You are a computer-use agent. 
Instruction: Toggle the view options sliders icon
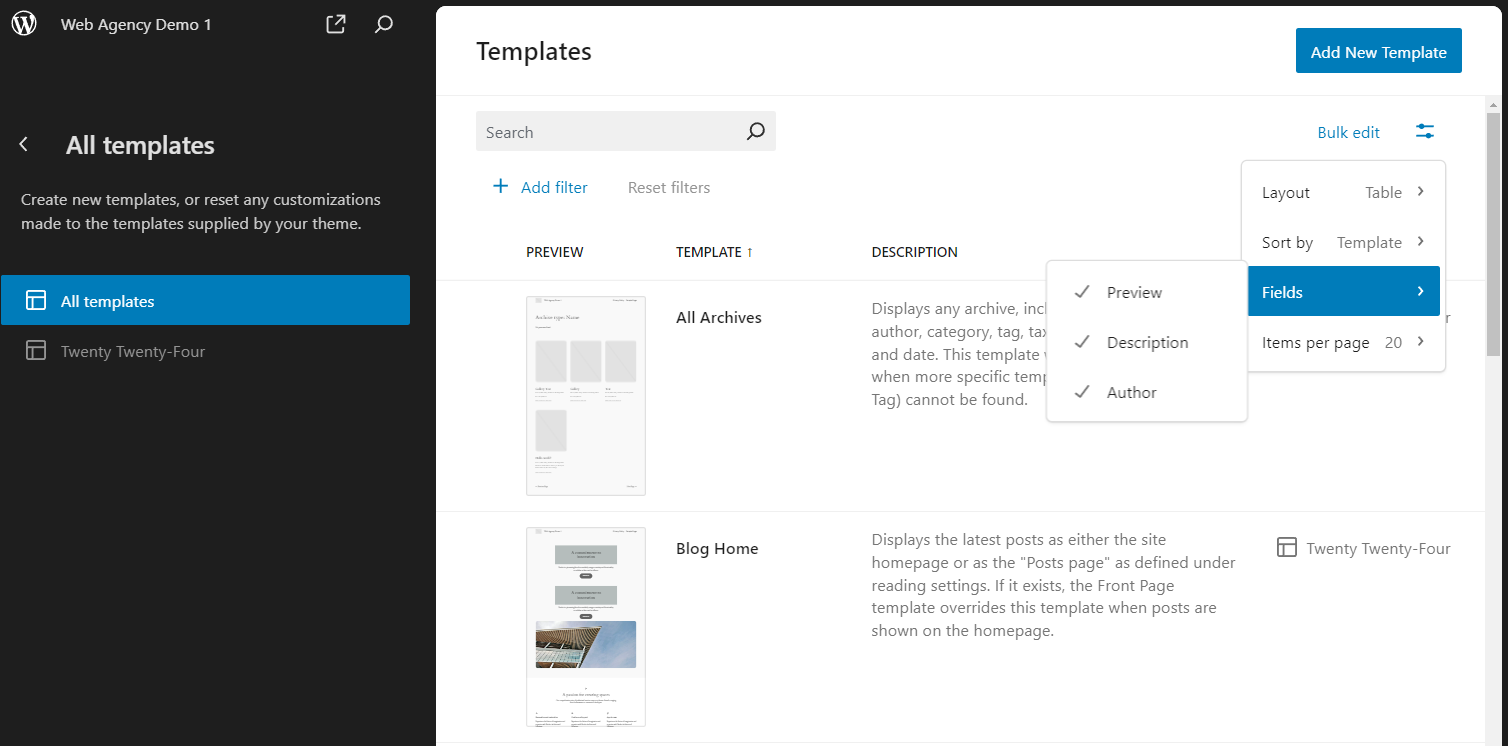(x=1425, y=131)
